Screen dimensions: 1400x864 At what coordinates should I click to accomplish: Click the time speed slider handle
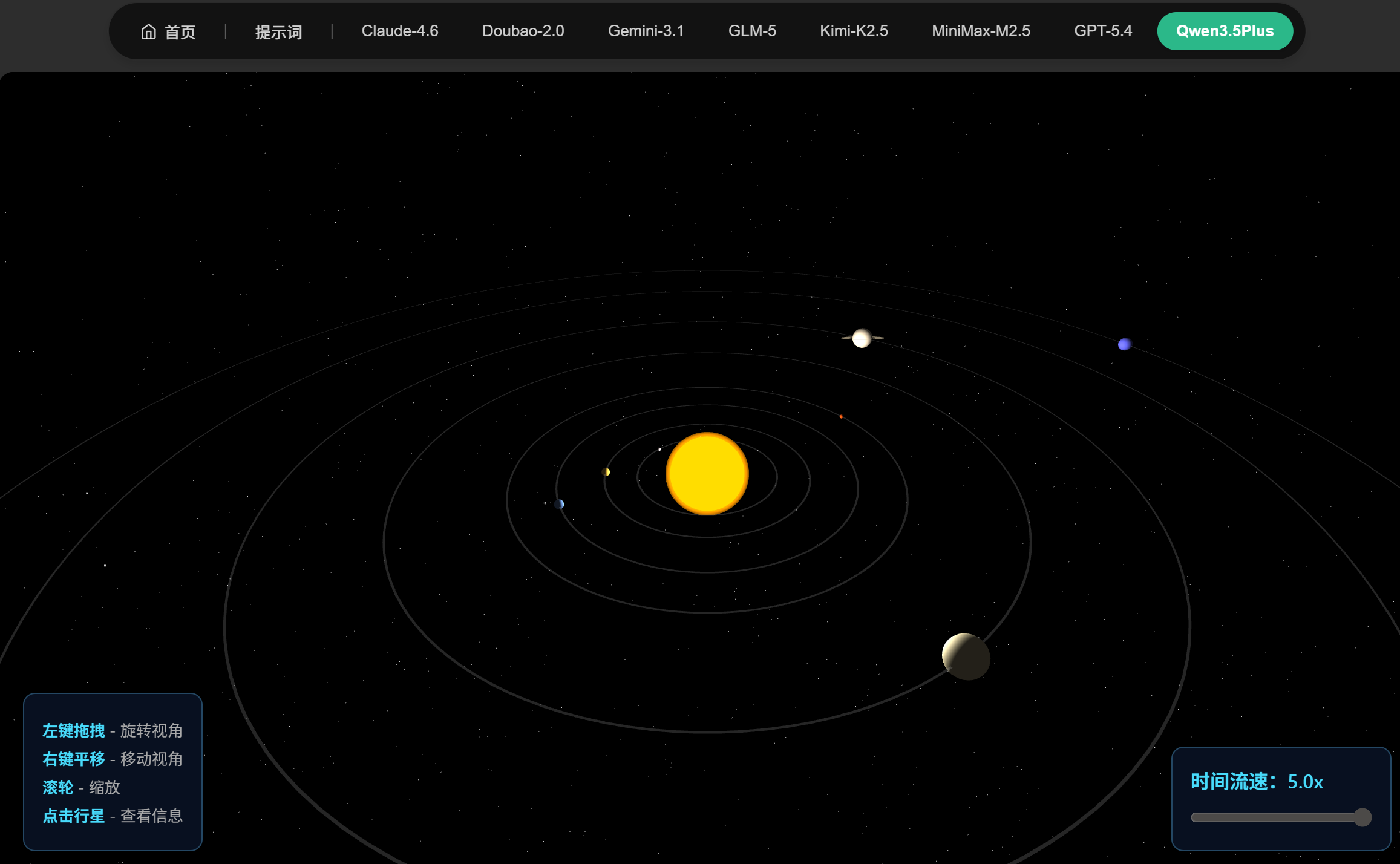(x=1362, y=817)
